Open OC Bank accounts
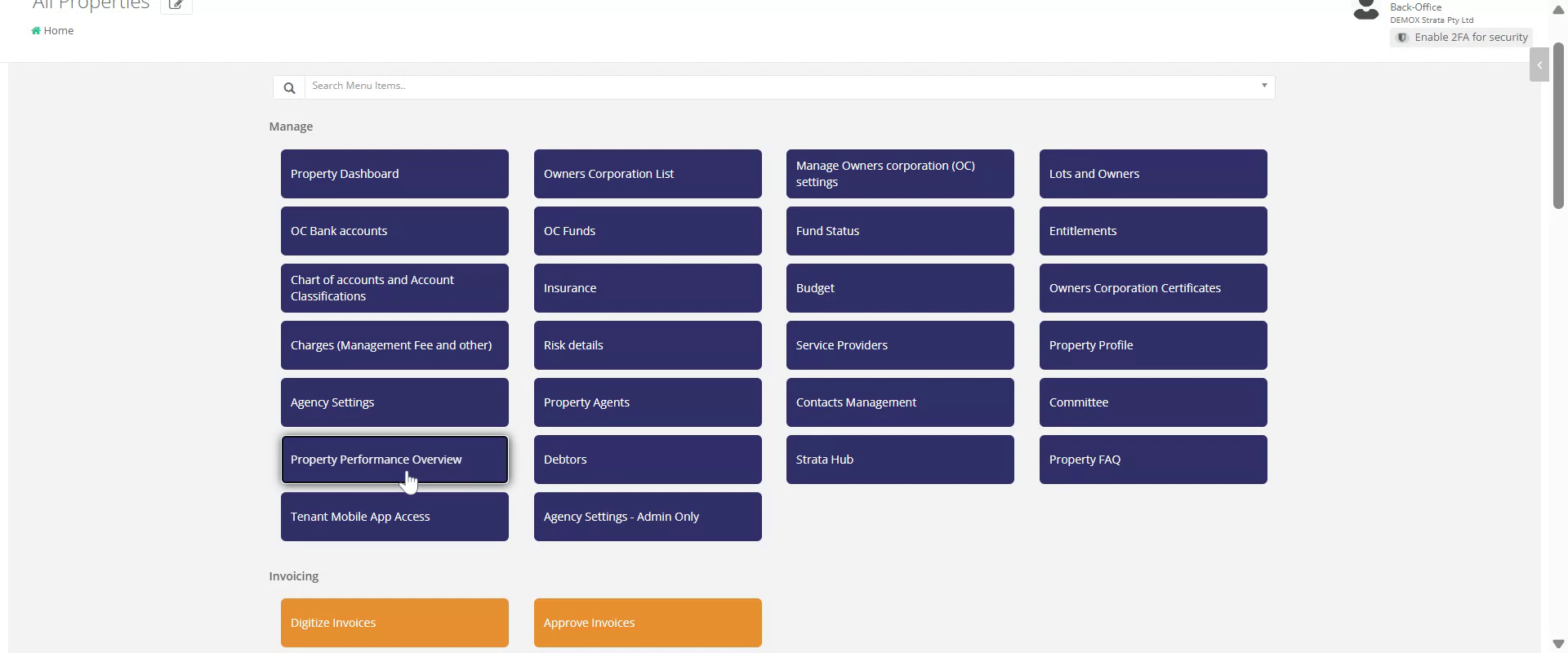This screenshot has width=1568, height=653. pyautogui.click(x=394, y=231)
